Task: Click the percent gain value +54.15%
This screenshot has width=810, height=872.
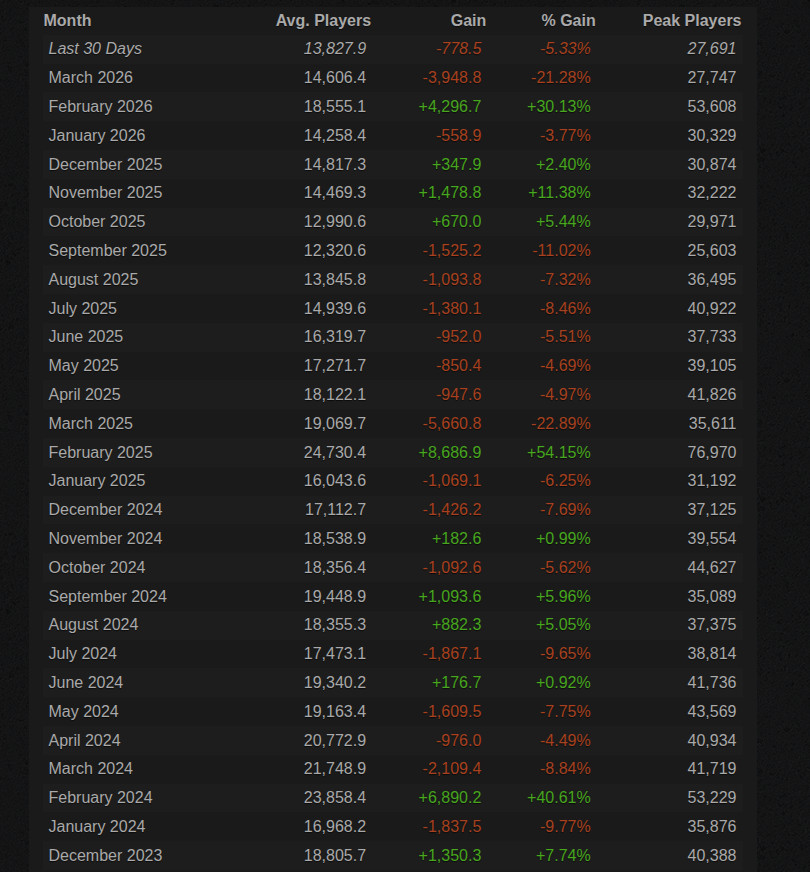Action: [x=559, y=452]
